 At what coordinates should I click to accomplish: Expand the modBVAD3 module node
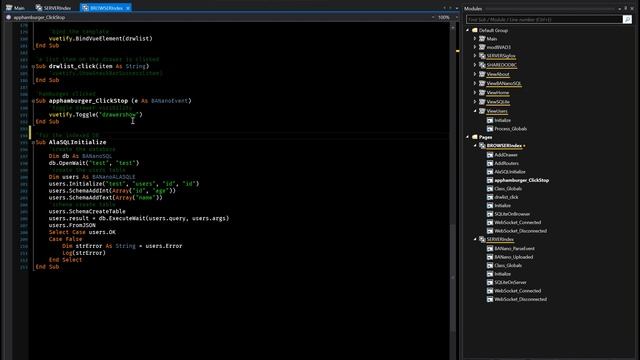tap(475, 47)
